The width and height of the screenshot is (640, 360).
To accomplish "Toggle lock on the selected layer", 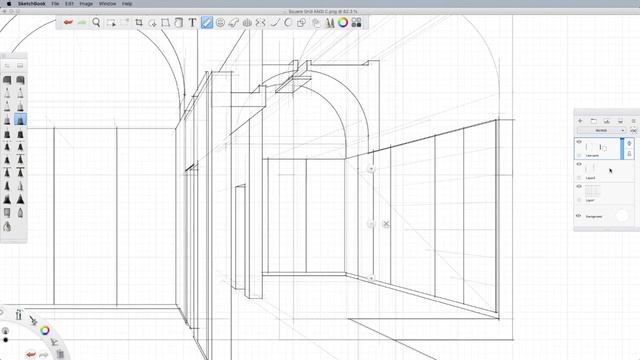I will [629, 154].
